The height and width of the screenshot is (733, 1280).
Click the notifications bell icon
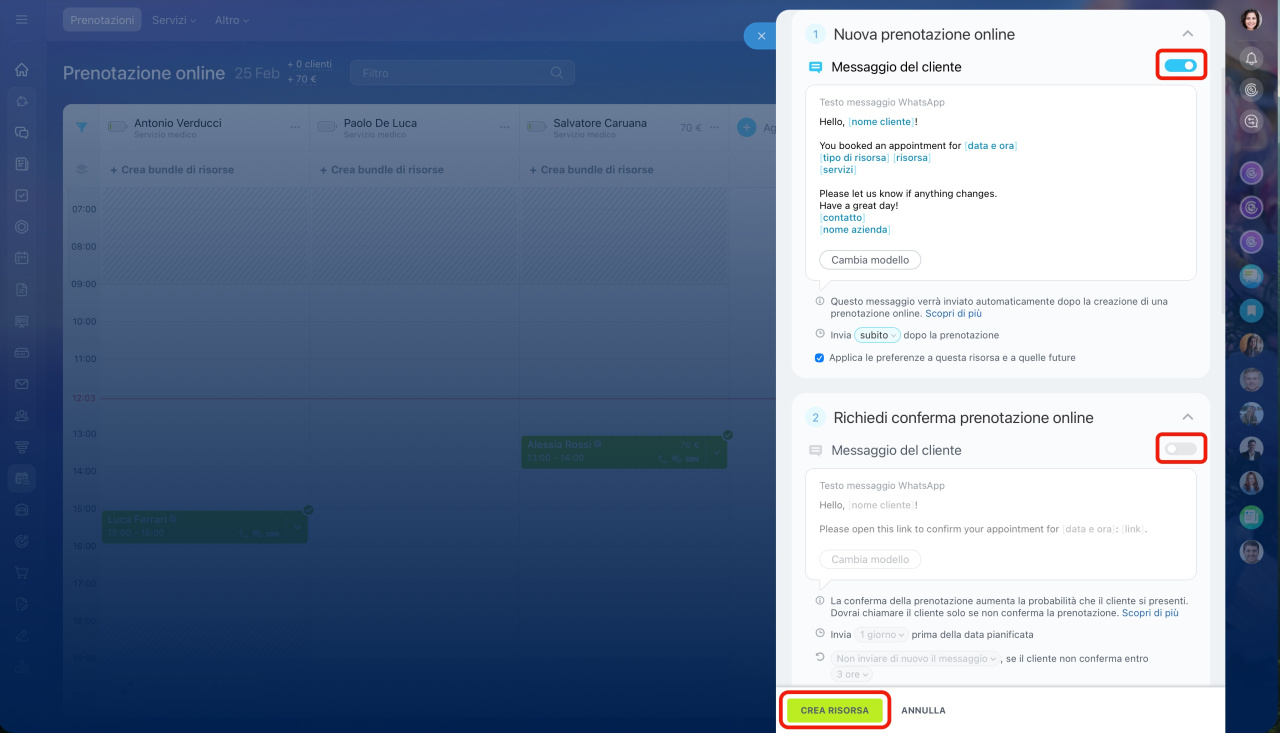click(1251, 59)
